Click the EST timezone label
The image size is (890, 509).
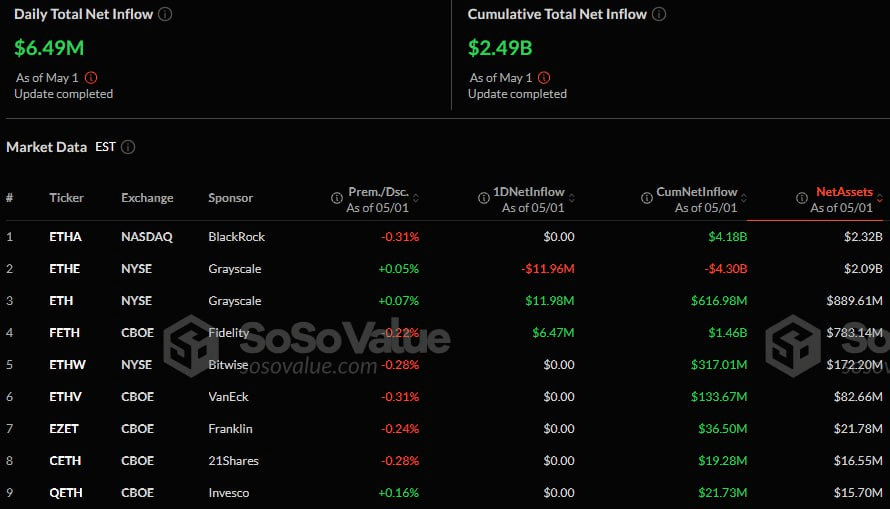[x=105, y=147]
